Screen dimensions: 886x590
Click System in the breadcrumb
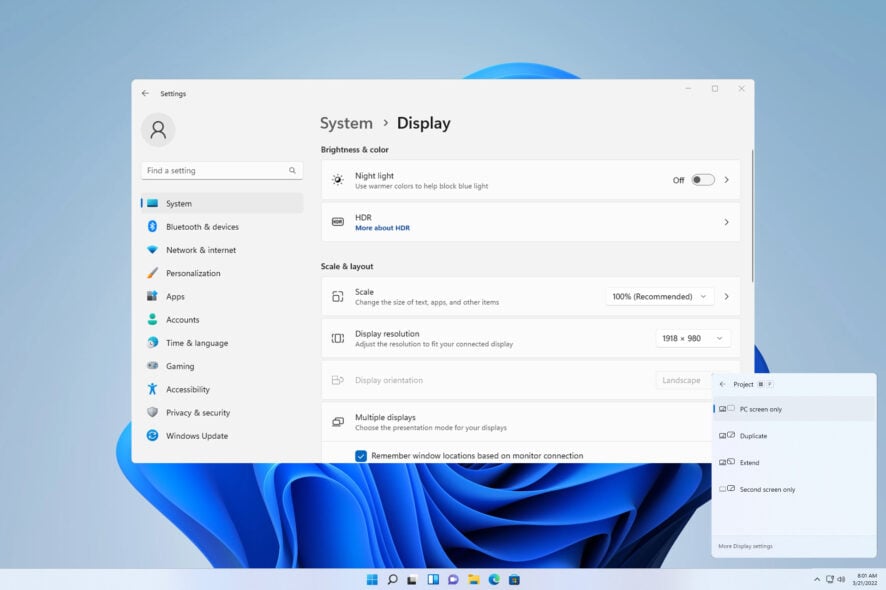pos(346,123)
